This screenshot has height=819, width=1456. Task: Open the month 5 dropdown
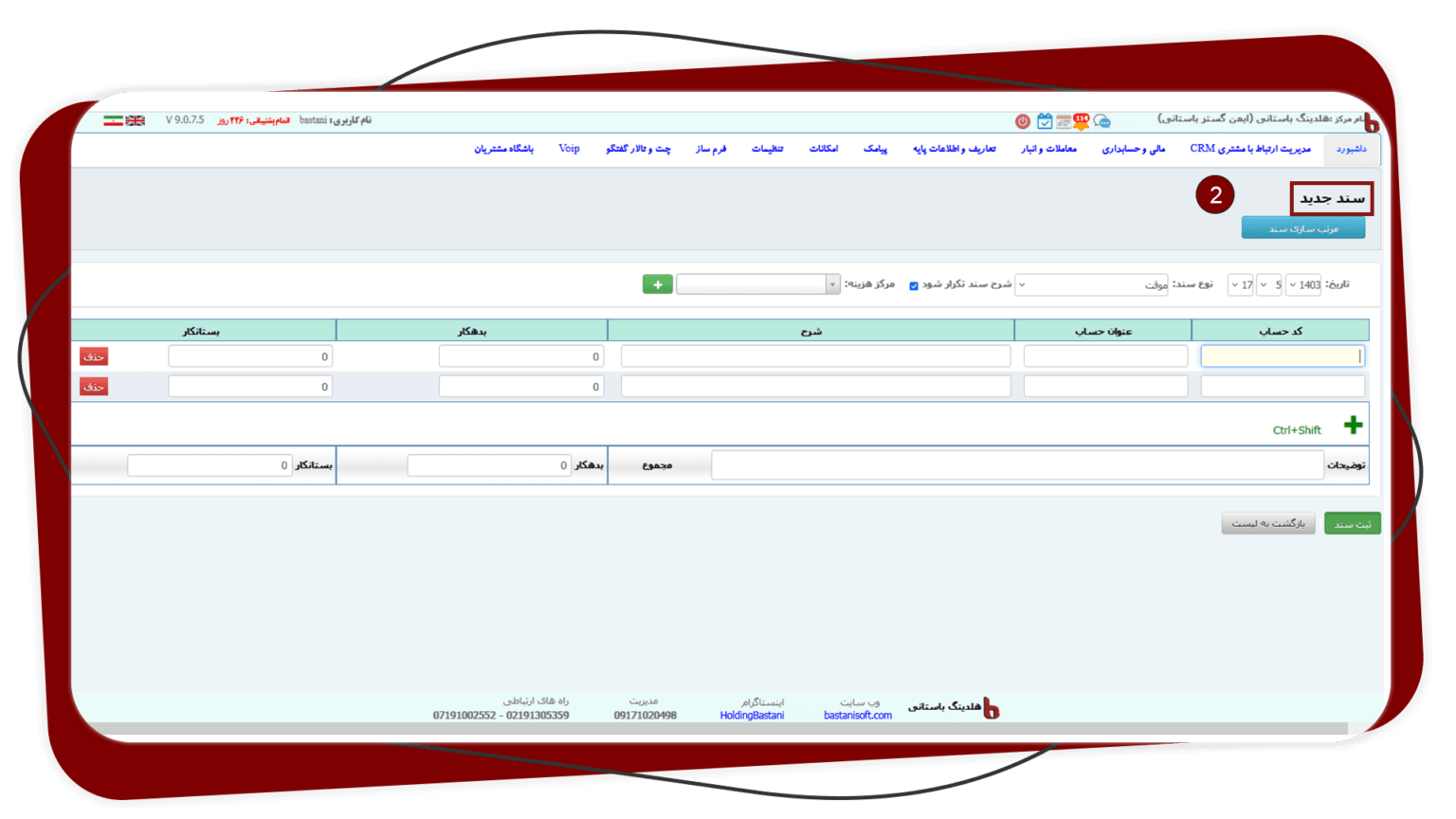click(x=1269, y=284)
